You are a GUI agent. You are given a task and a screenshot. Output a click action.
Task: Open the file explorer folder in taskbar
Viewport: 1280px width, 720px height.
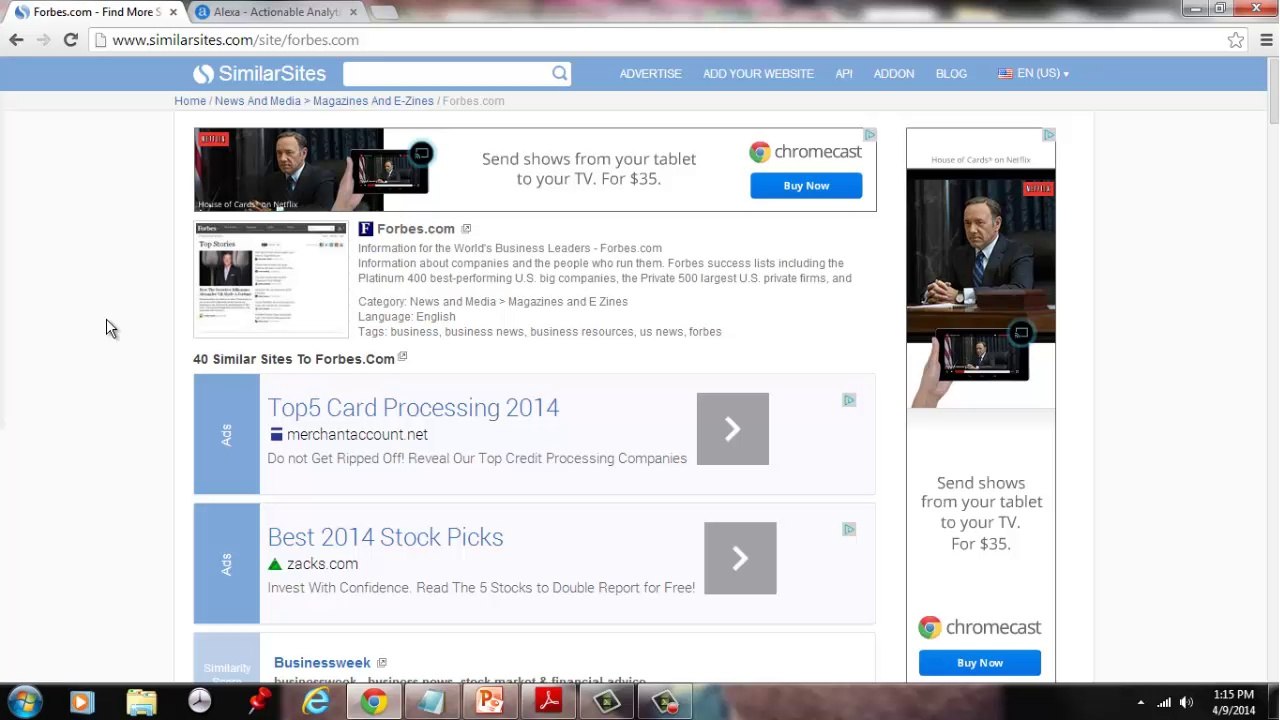(142, 702)
